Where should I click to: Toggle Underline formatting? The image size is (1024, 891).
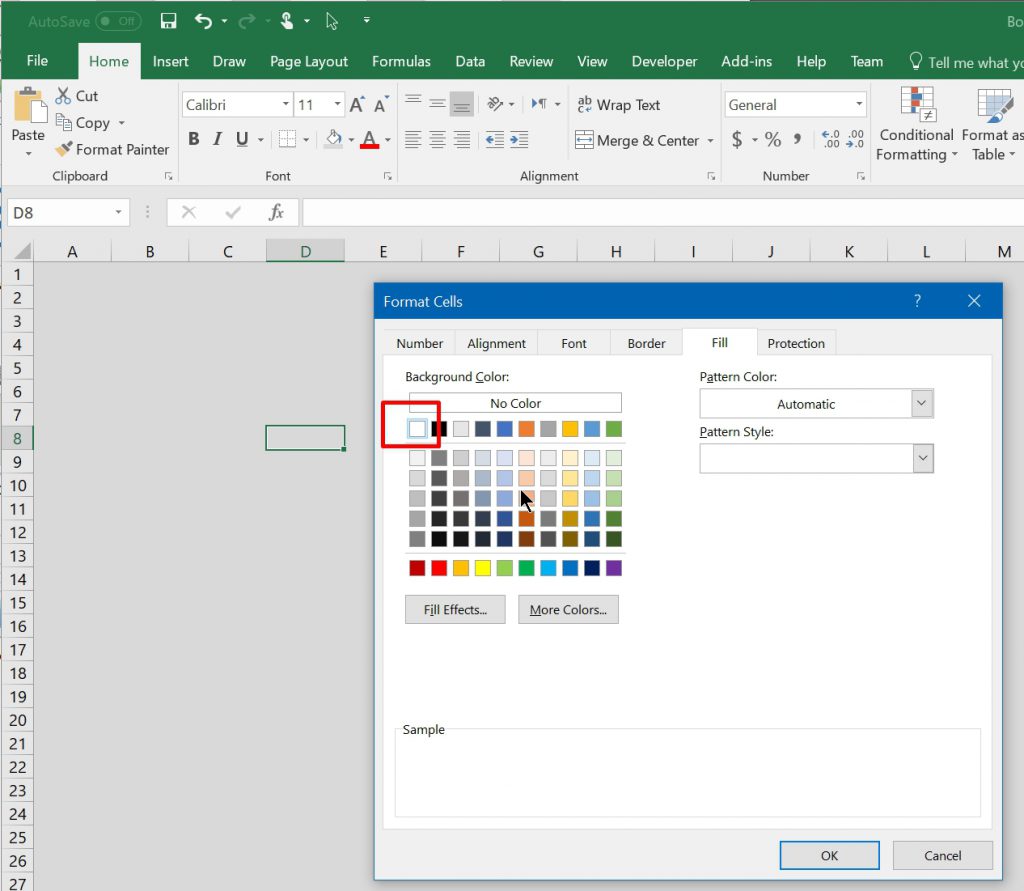pos(242,139)
